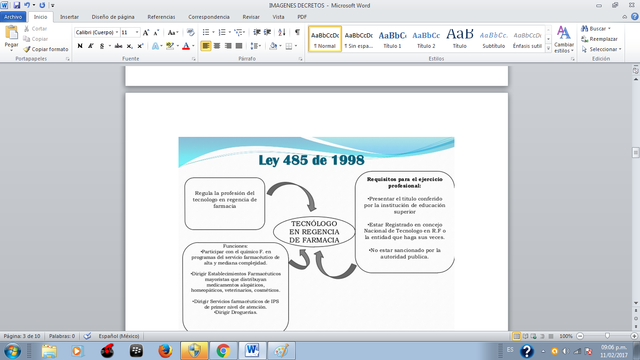Image resolution: width=640 pixels, height=360 pixels.
Task: Click the Undo icon
Action: [x=27, y=5]
